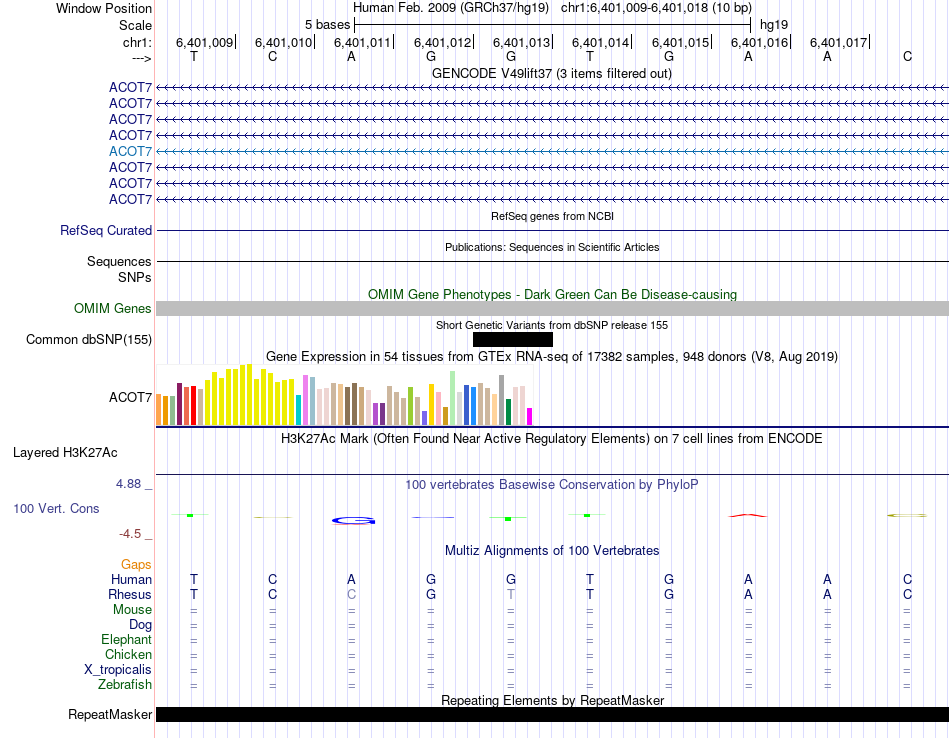950x738 pixels.
Task: Open 100 vertebrates Basewise Conservation by PhyloP title
Action: tap(551, 485)
